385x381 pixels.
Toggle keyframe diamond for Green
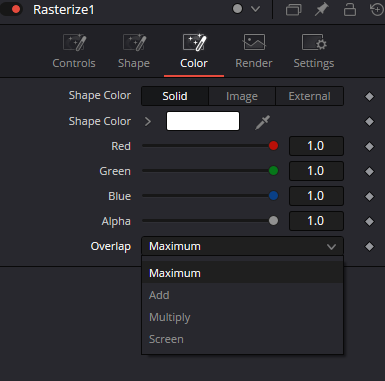(x=369, y=171)
